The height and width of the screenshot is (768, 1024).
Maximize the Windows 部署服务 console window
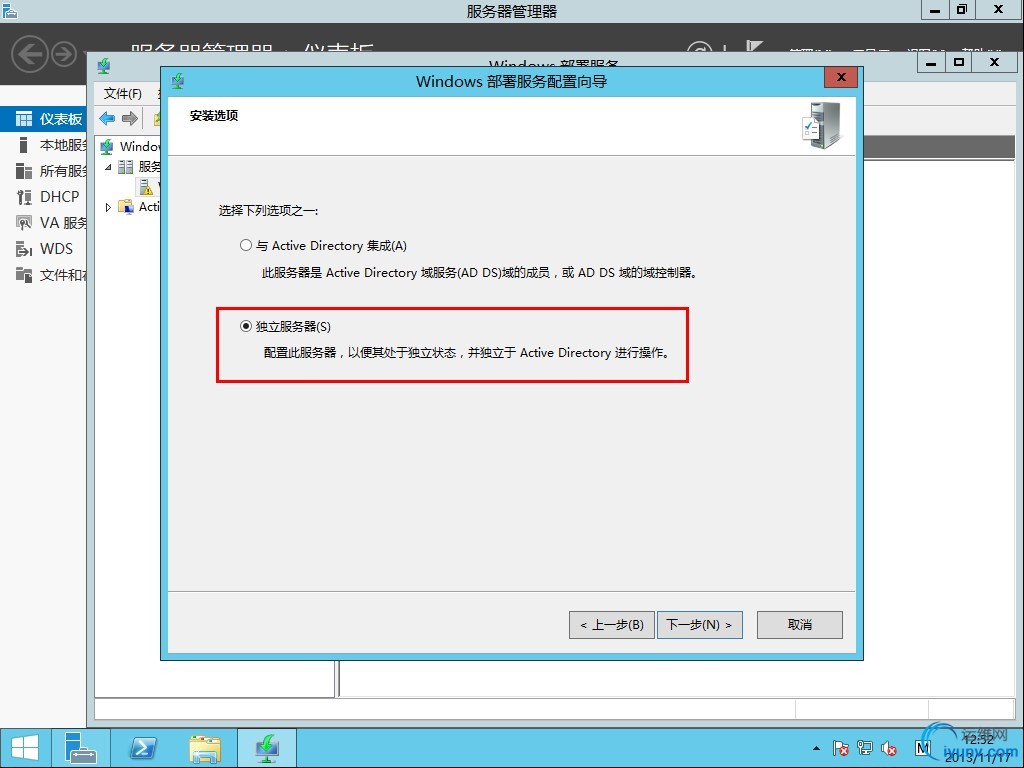pyautogui.click(x=959, y=62)
